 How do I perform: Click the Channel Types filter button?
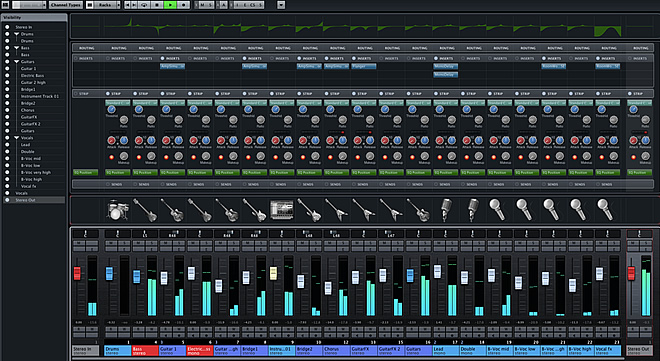pos(65,5)
